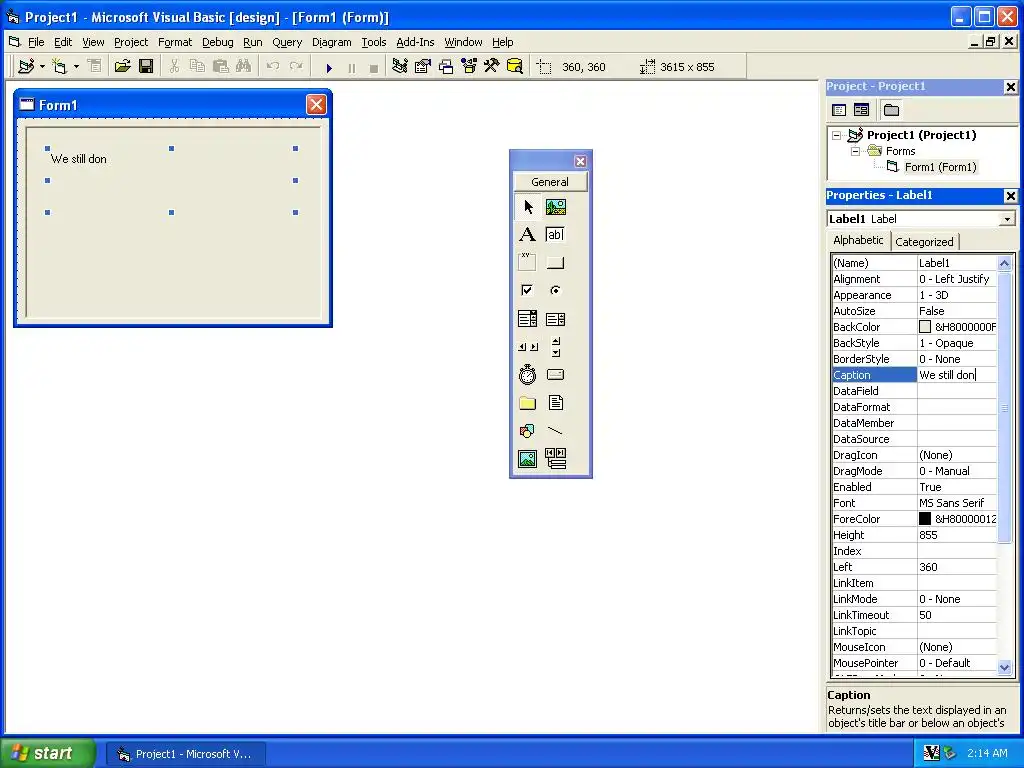Click the Start button
Screen dimensions: 1024x768
(x=47, y=753)
